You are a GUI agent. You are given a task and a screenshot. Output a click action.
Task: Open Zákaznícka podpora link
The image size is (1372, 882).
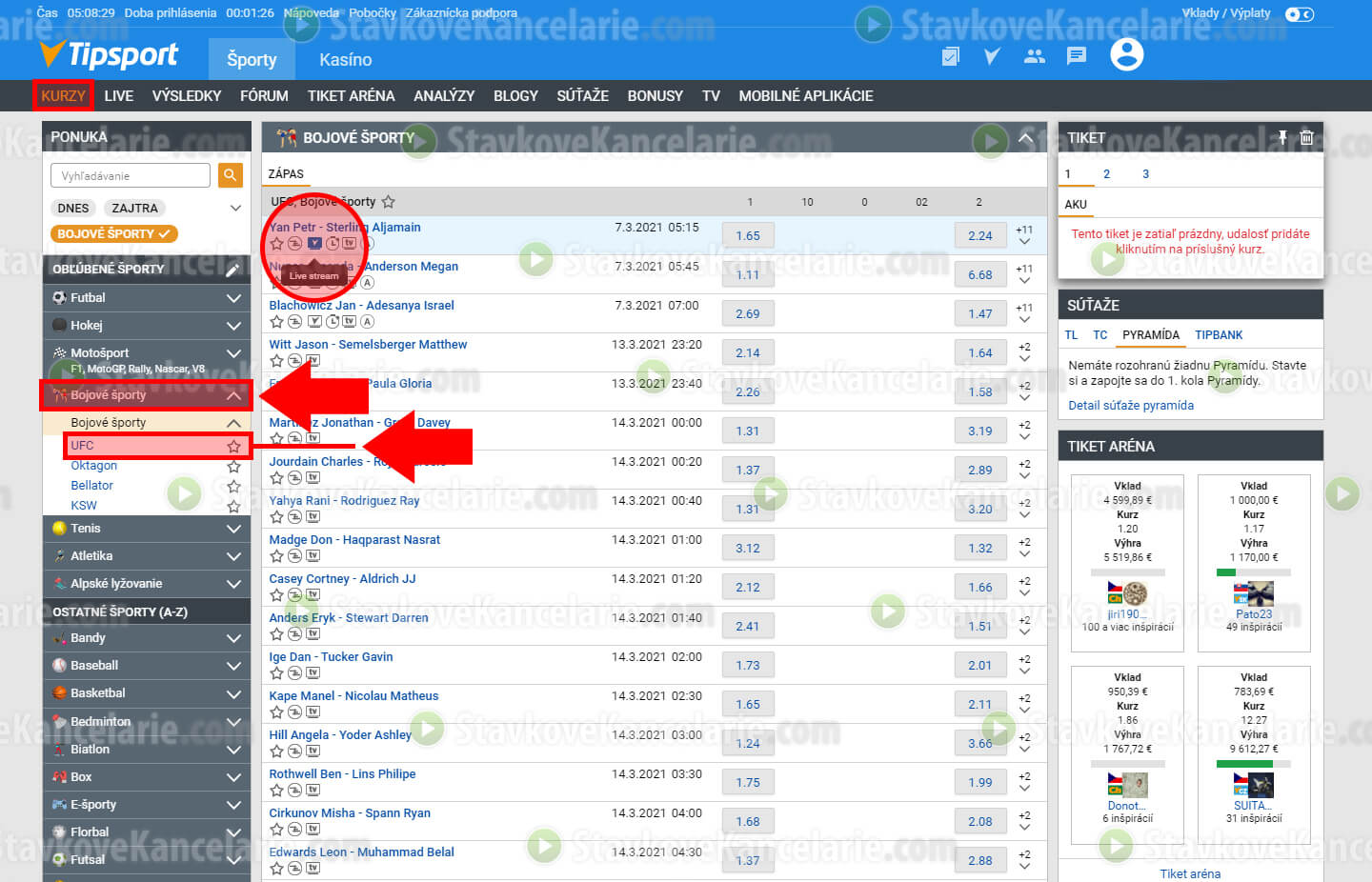[x=461, y=13]
